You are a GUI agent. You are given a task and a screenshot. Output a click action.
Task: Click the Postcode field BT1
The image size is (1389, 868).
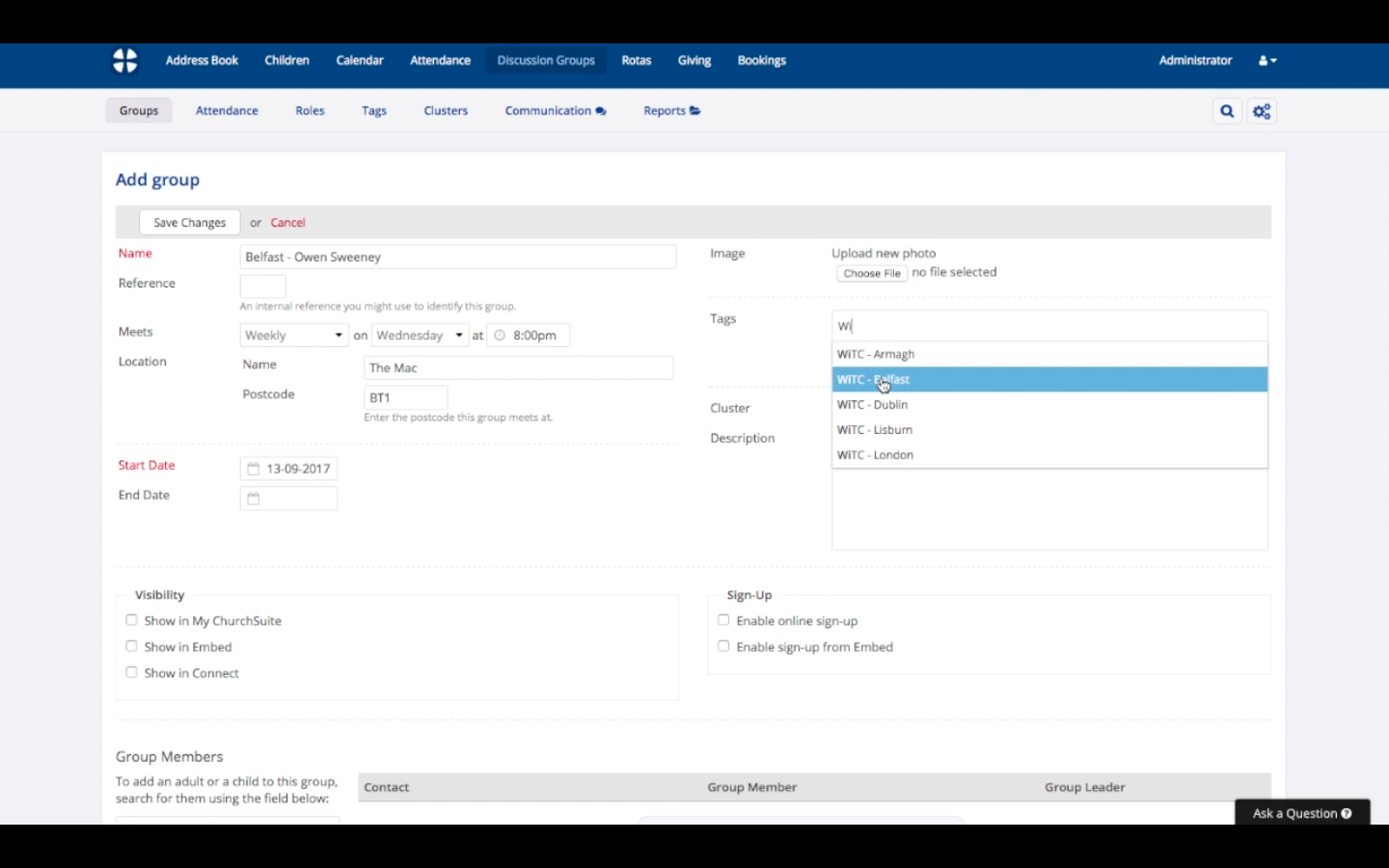(406, 397)
